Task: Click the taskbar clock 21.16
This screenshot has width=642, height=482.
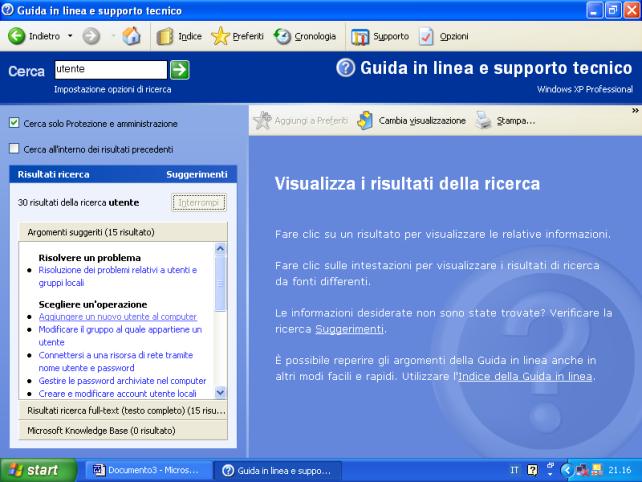Action: pyautogui.click(x=619, y=470)
